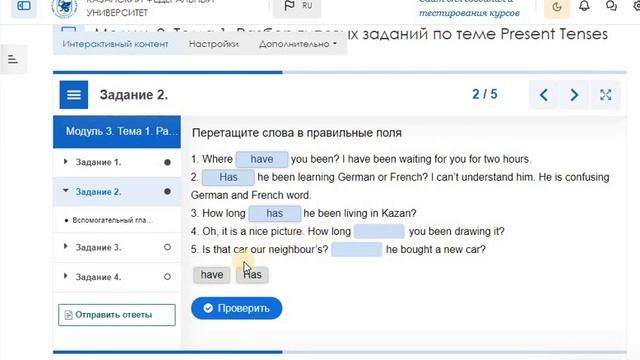640x360 pixels.
Task: Open the course index list icon
Action: point(13,60)
